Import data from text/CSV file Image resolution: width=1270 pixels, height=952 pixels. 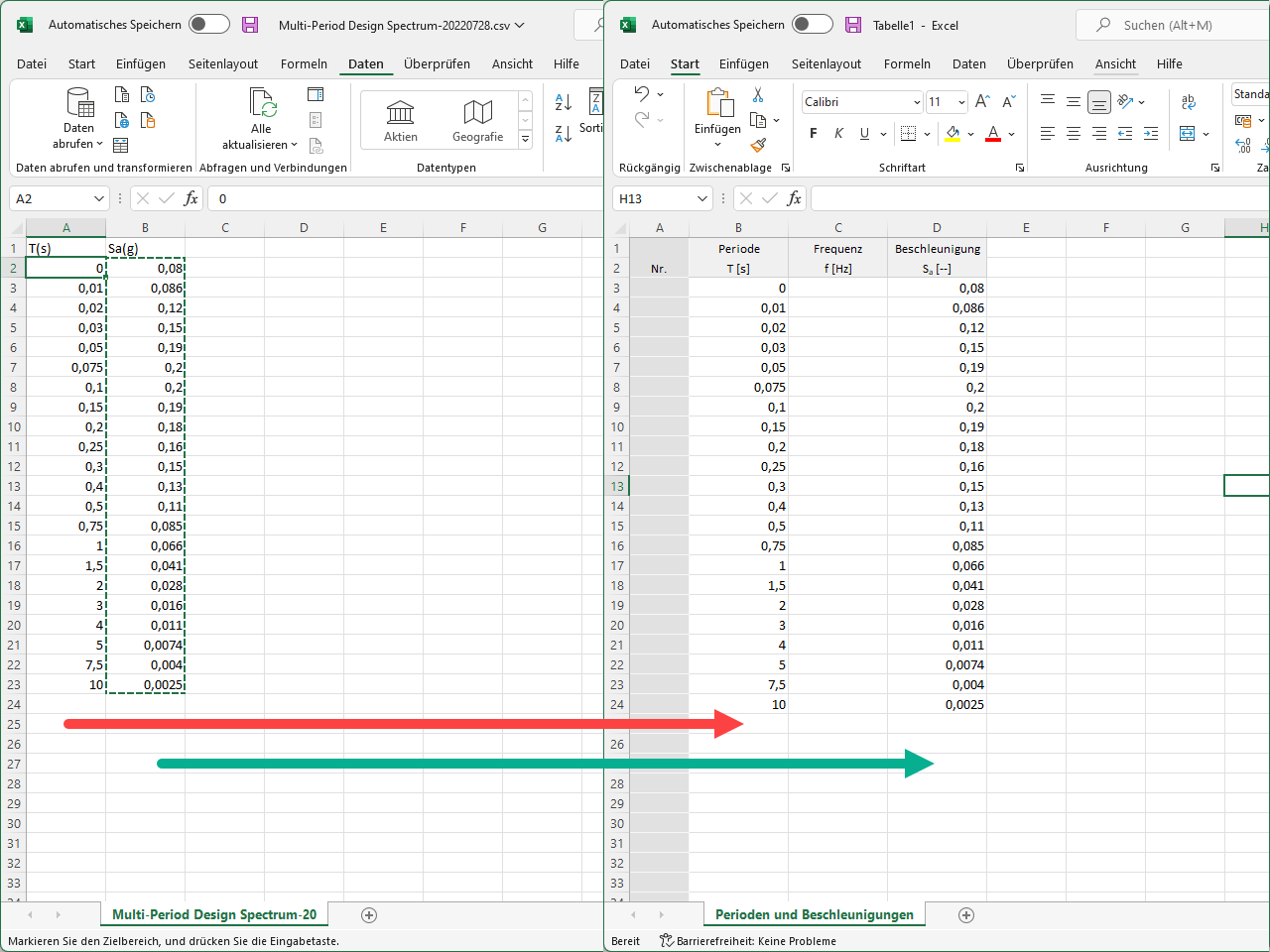pyautogui.click(x=122, y=94)
